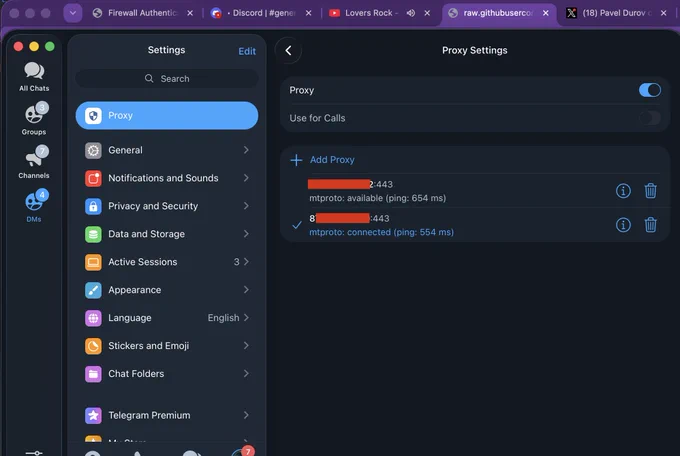Image resolution: width=680 pixels, height=456 pixels.
Task: Toggle the Proxy switch off
Action: [x=650, y=90]
